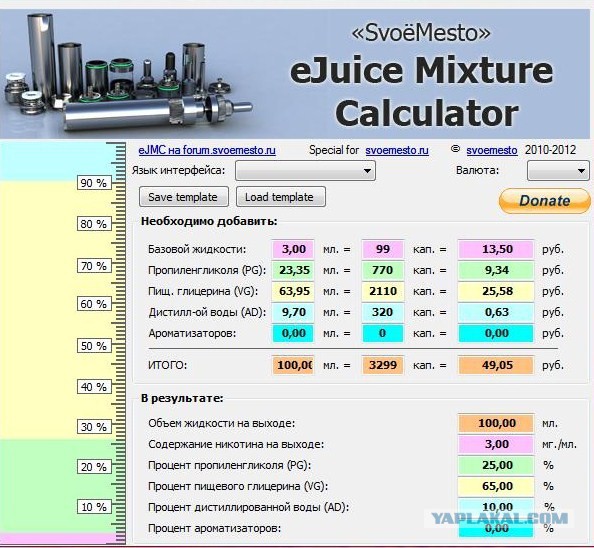Select the PG 23,35 ml field
Image resolution: width=594 pixels, height=548 pixels.
click(x=293, y=270)
